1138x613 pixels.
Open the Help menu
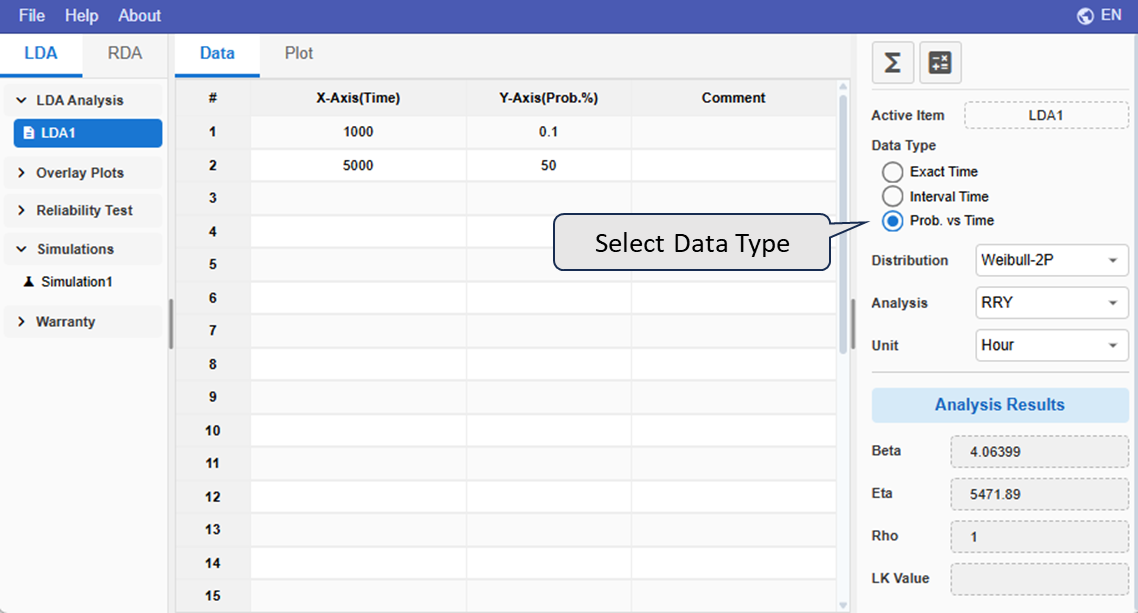[81, 16]
